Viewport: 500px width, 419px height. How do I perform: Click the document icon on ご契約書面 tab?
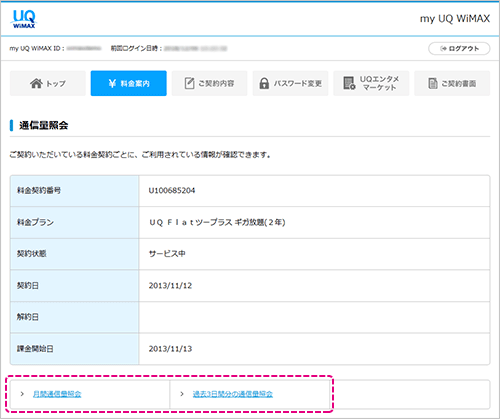click(433, 83)
